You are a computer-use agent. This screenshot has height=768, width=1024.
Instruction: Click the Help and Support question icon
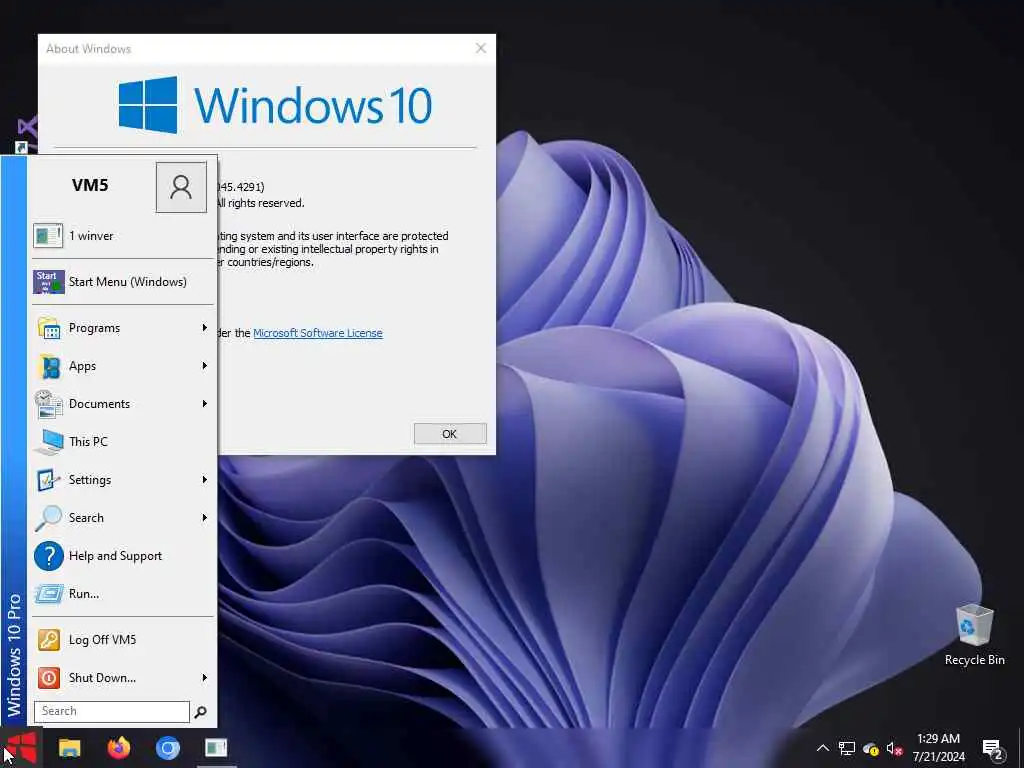49,556
